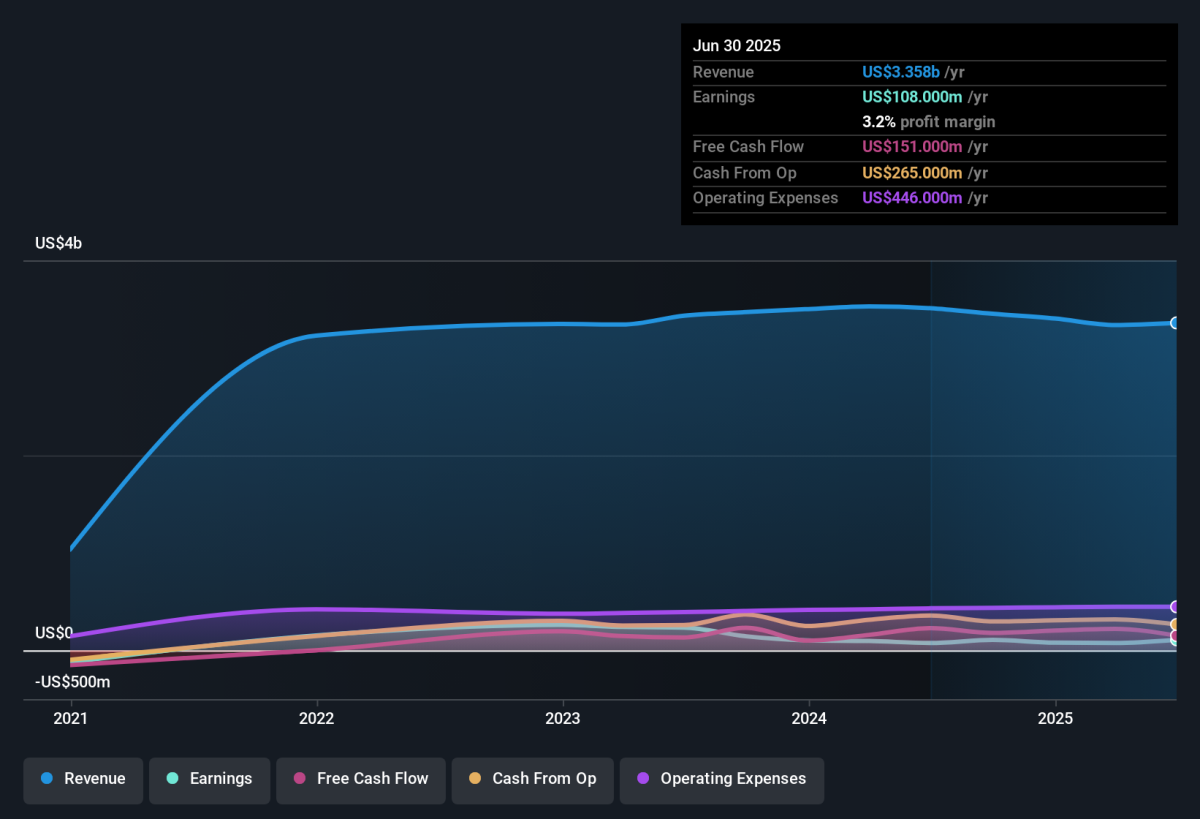Image resolution: width=1200 pixels, height=819 pixels.
Task: Click the 2023 x-axis year label
Action: [563, 719]
